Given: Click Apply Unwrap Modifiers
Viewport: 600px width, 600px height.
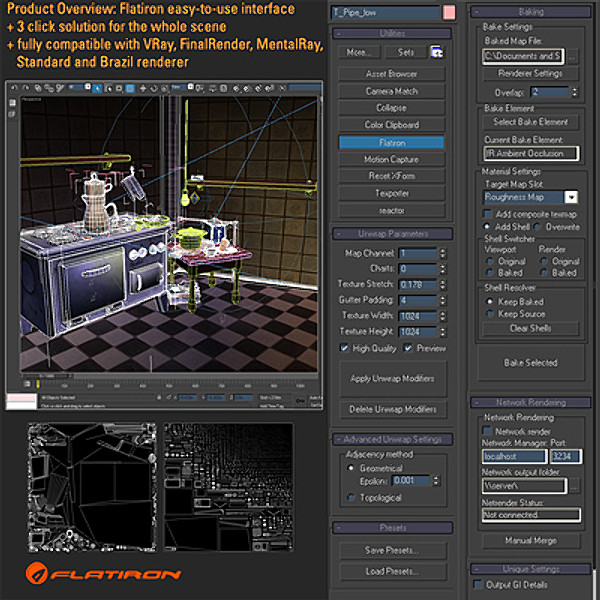Looking at the screenshot, I should tap(393, 378).
